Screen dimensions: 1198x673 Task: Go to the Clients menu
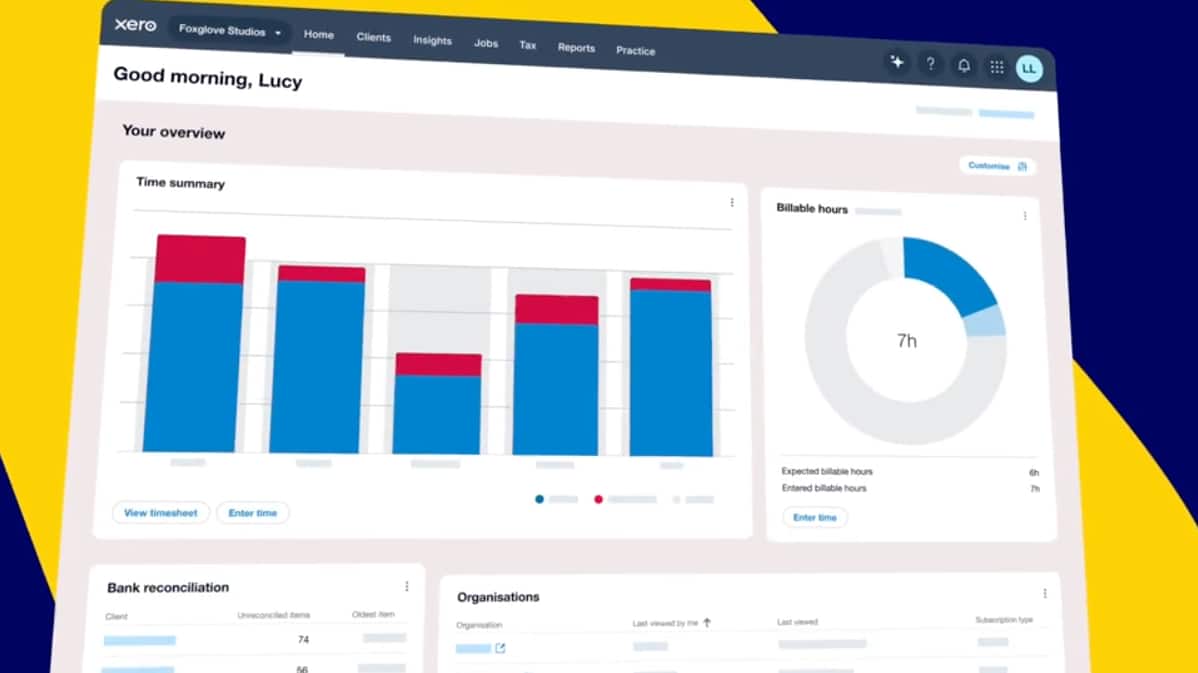373,37
